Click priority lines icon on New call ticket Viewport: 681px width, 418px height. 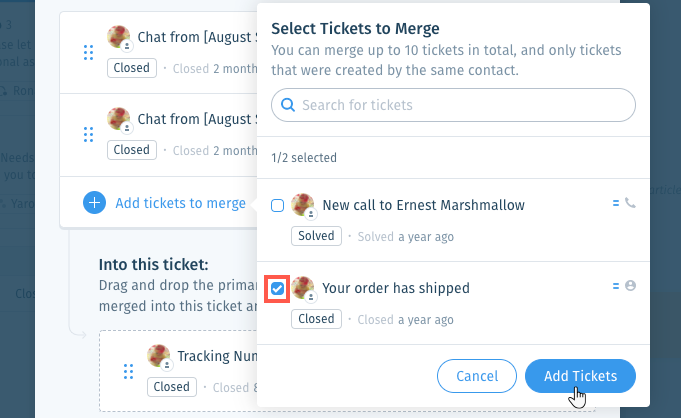615,203
